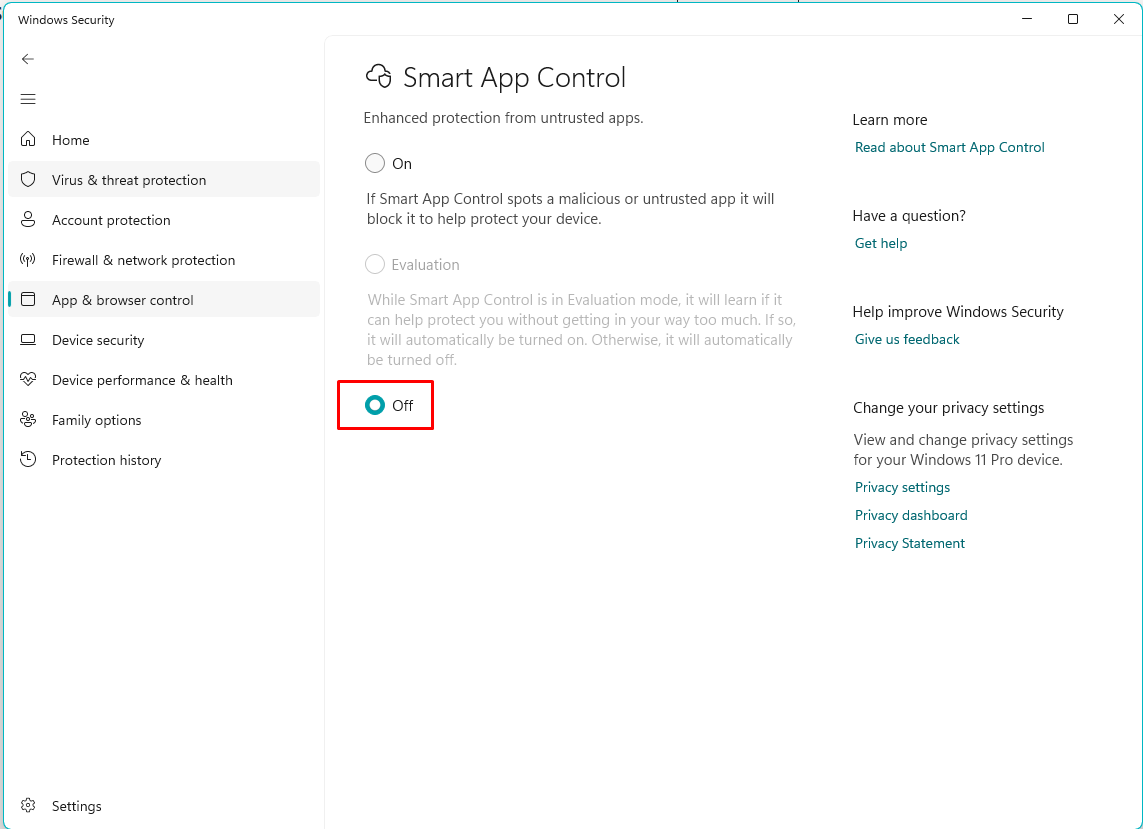Select the Off radio button
The image size is (1143, 829).
point(375,405)
